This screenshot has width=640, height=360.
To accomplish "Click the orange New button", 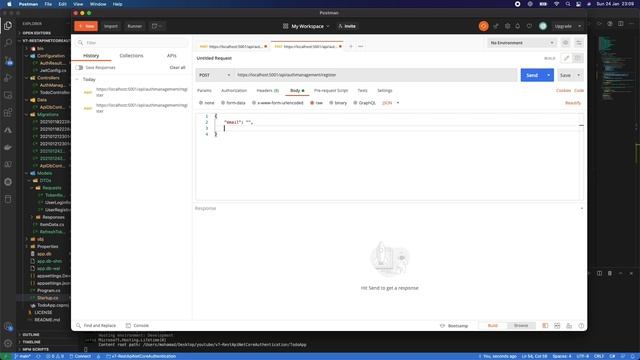I will coord(86,26).
